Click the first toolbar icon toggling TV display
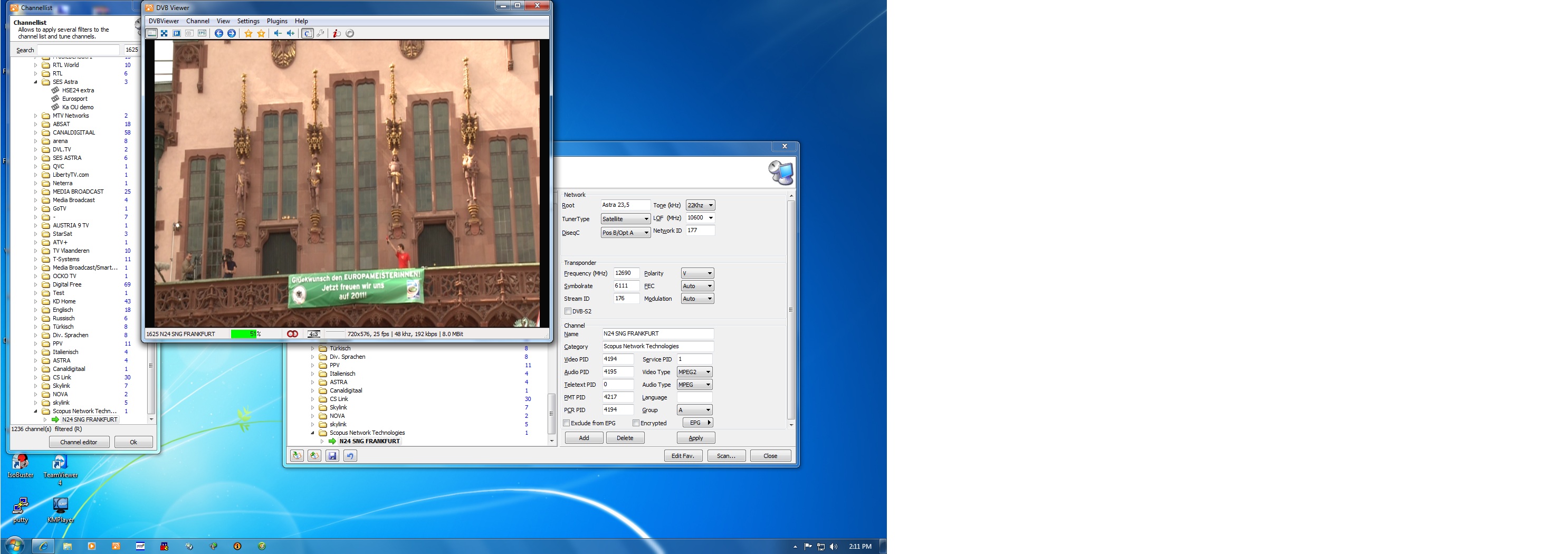 (x=152, y=33)
